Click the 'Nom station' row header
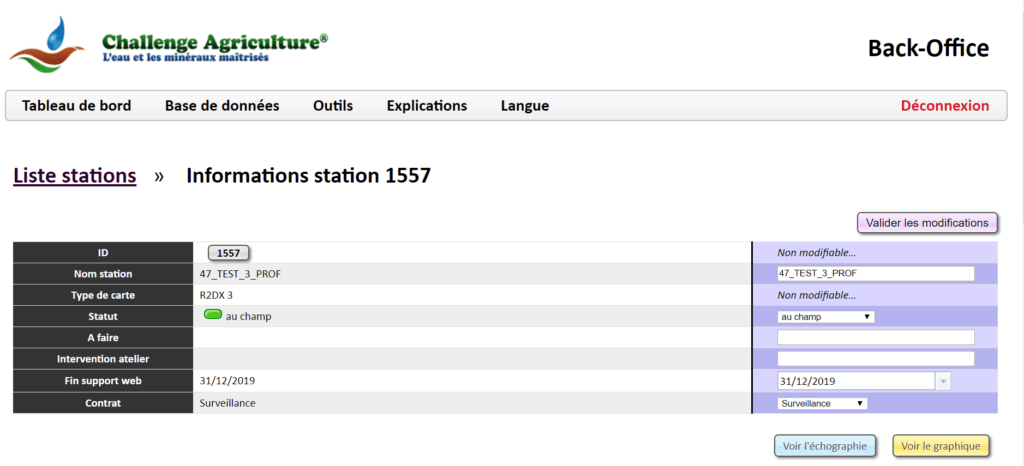The height and width of the screenshot is (466, 1024). (x=103, y=274)
